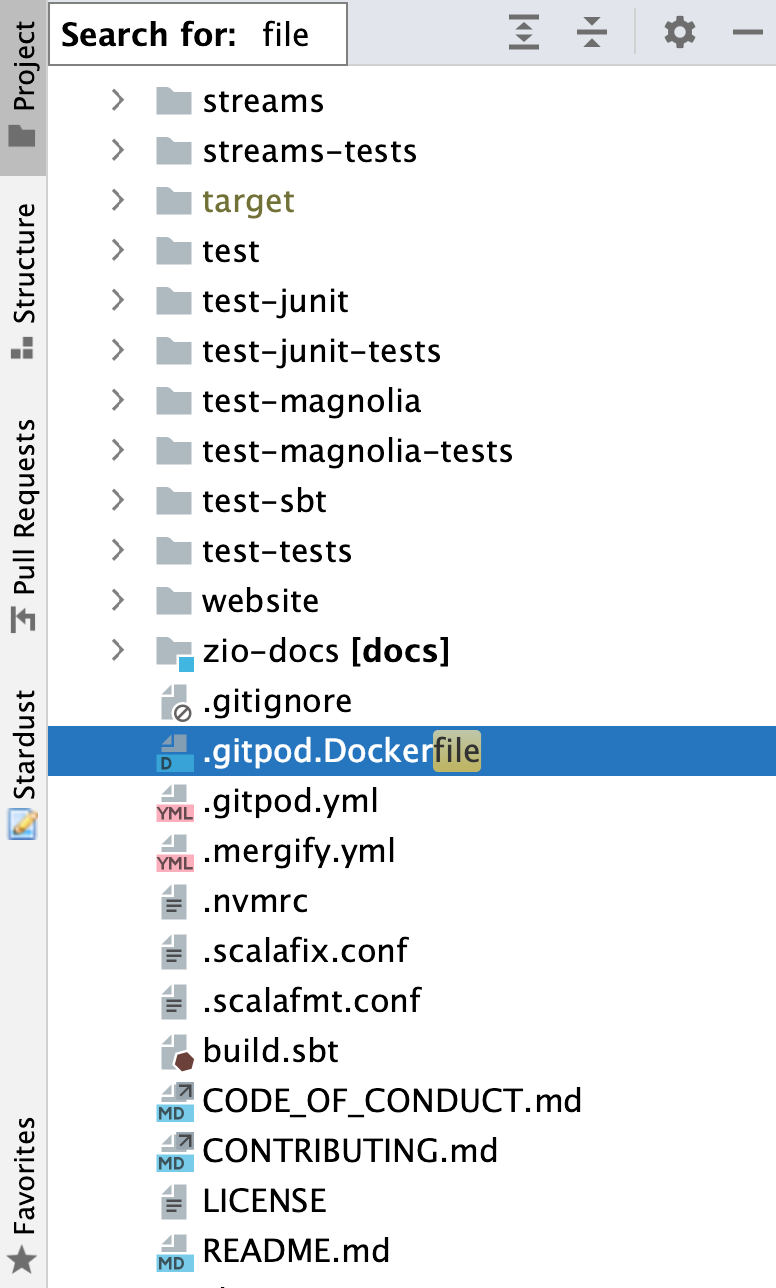Click the .gitignore file icon
Viewport: 776px width, 1288px height.
[x=175, y=702]
